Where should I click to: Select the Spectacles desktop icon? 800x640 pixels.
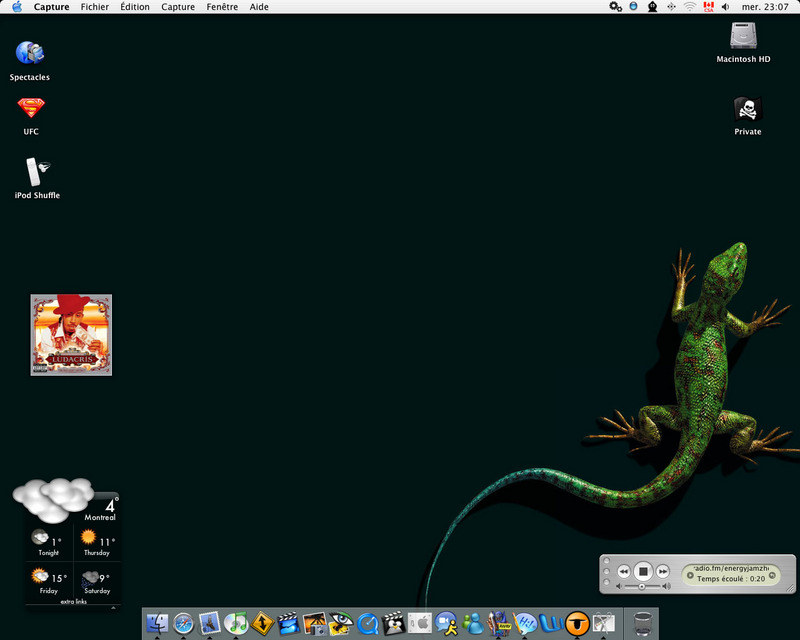pyautogui.click(x=30, y=53)
